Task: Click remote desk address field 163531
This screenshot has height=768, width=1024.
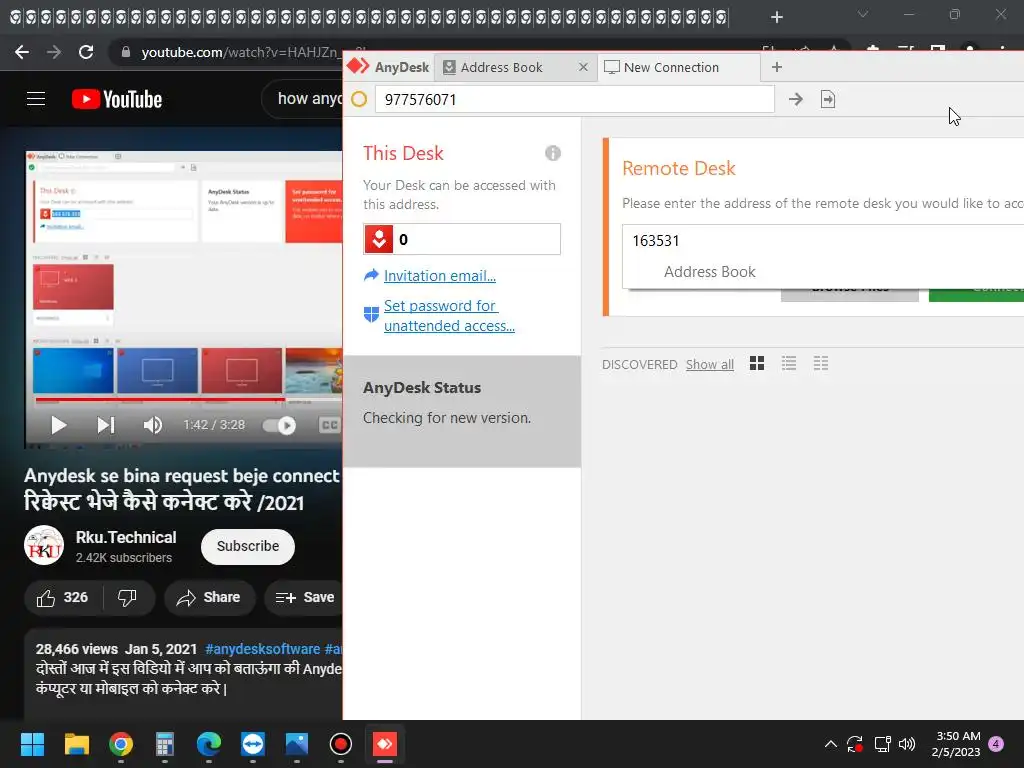Action: [x=823, y=240]
